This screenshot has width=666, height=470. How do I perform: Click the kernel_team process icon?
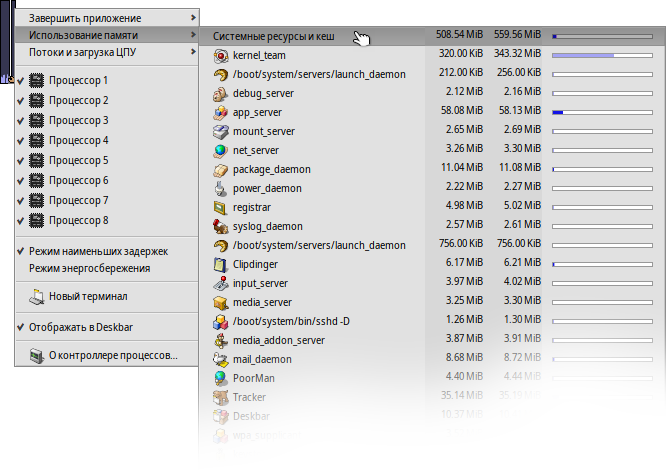220,56
